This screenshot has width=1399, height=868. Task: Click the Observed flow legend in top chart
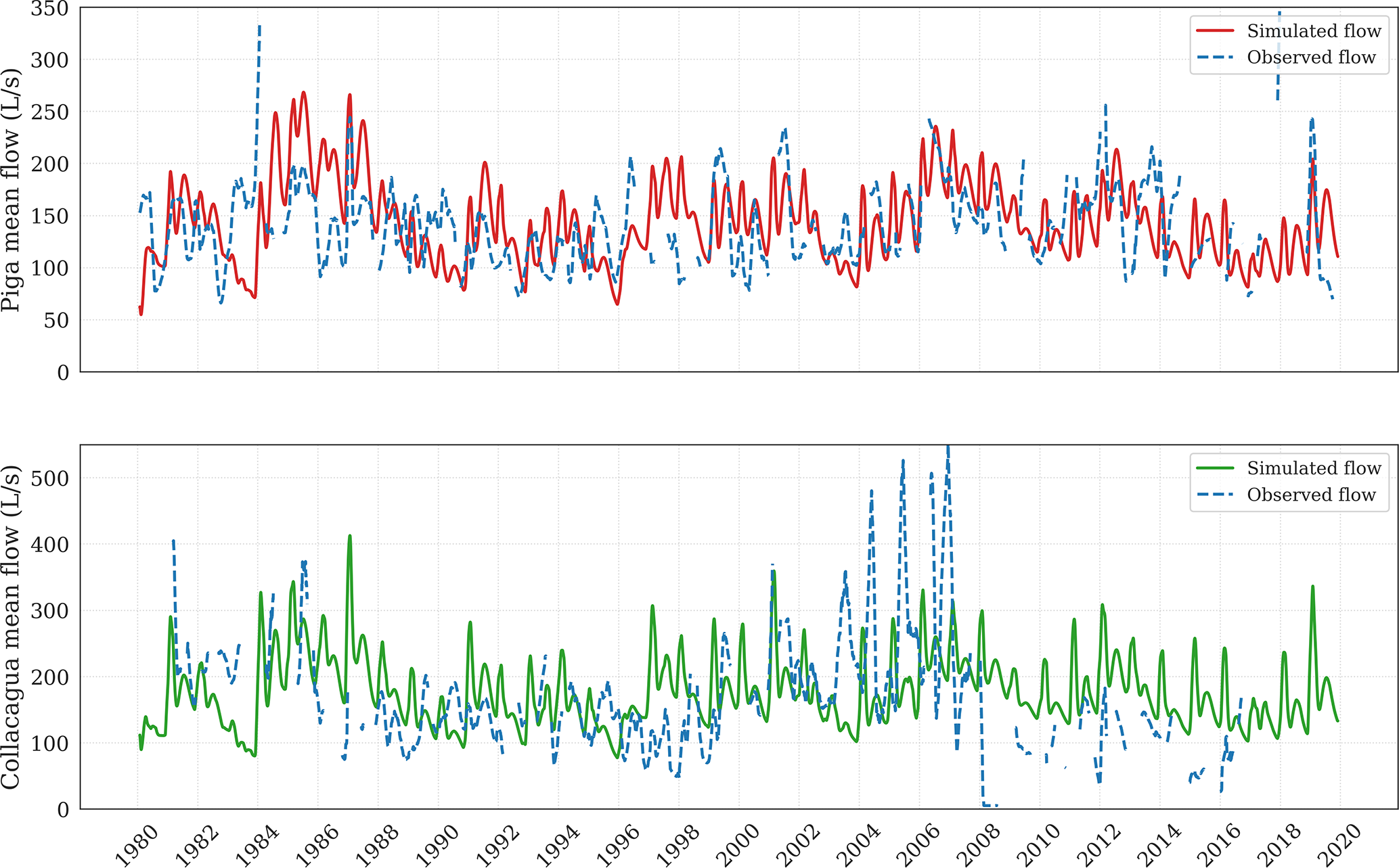point(1310,58)
